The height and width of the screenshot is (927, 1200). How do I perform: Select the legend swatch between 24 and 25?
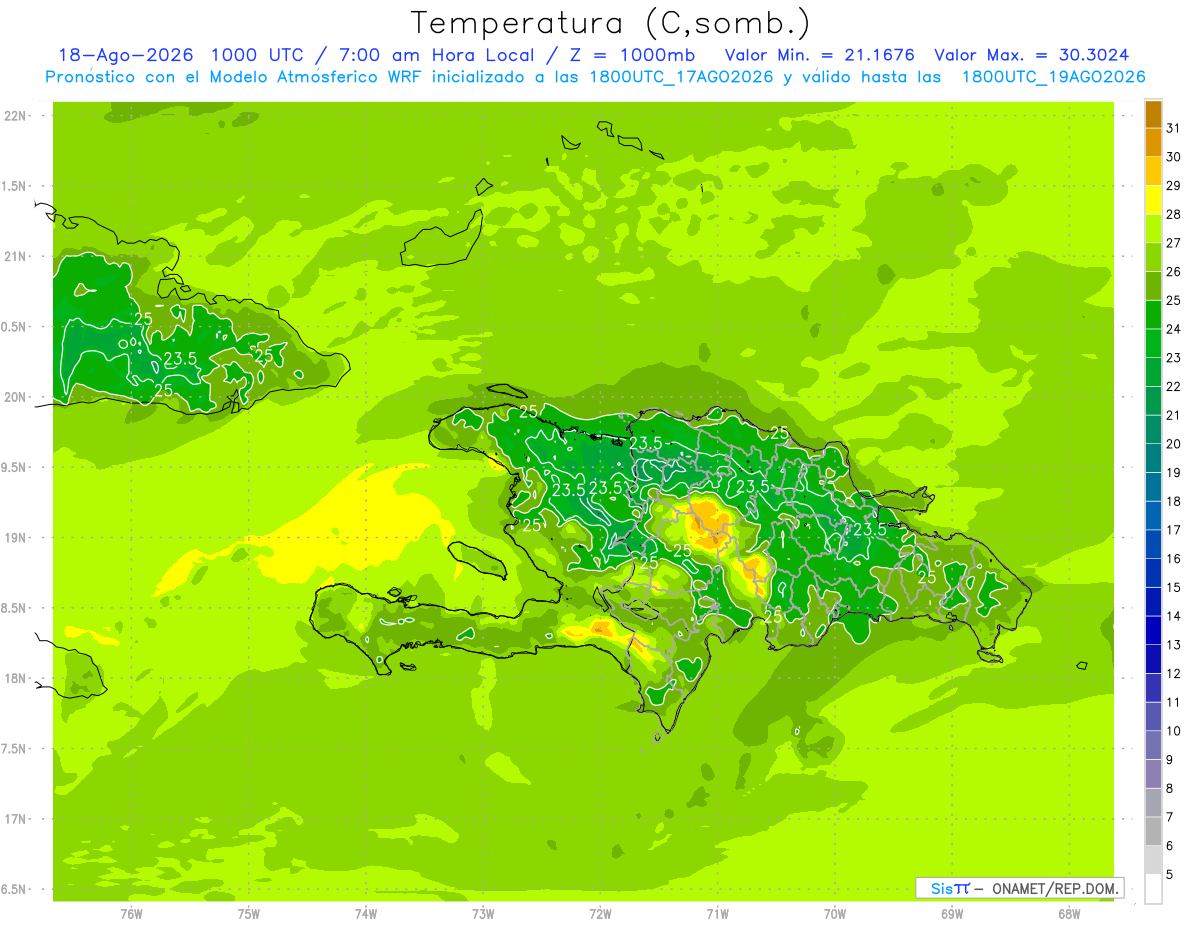tap(1153, 314)
